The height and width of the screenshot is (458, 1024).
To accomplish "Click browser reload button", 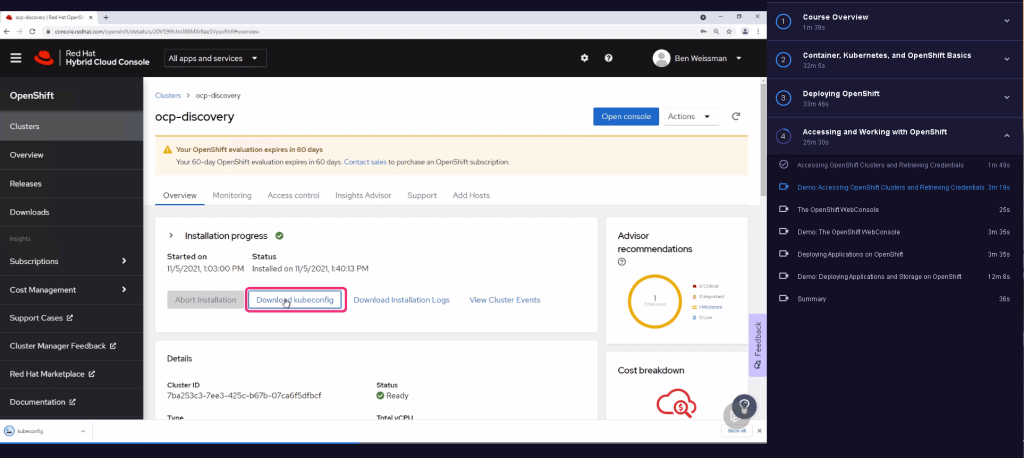I will [32, 31].
